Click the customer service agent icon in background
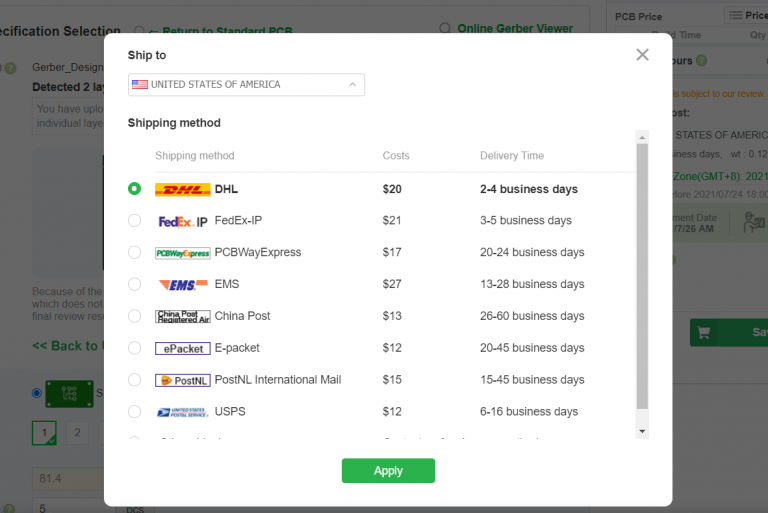The width and height of the screenshot is (768, 513). pos(753,222)
